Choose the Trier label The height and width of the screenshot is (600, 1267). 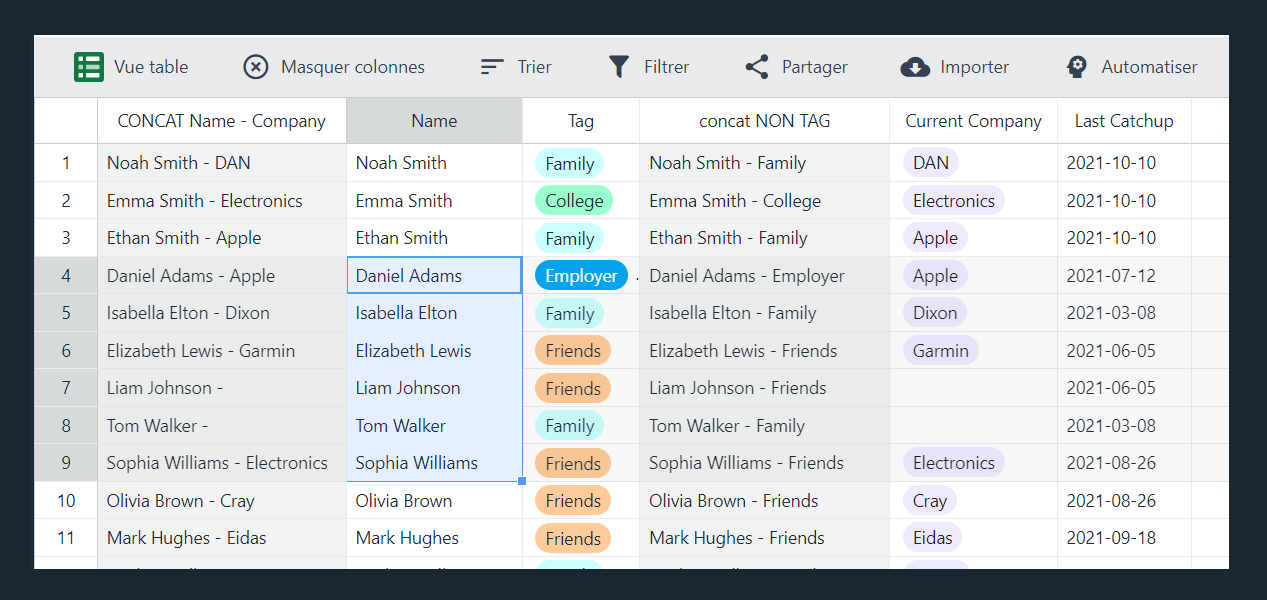point(535,67)
